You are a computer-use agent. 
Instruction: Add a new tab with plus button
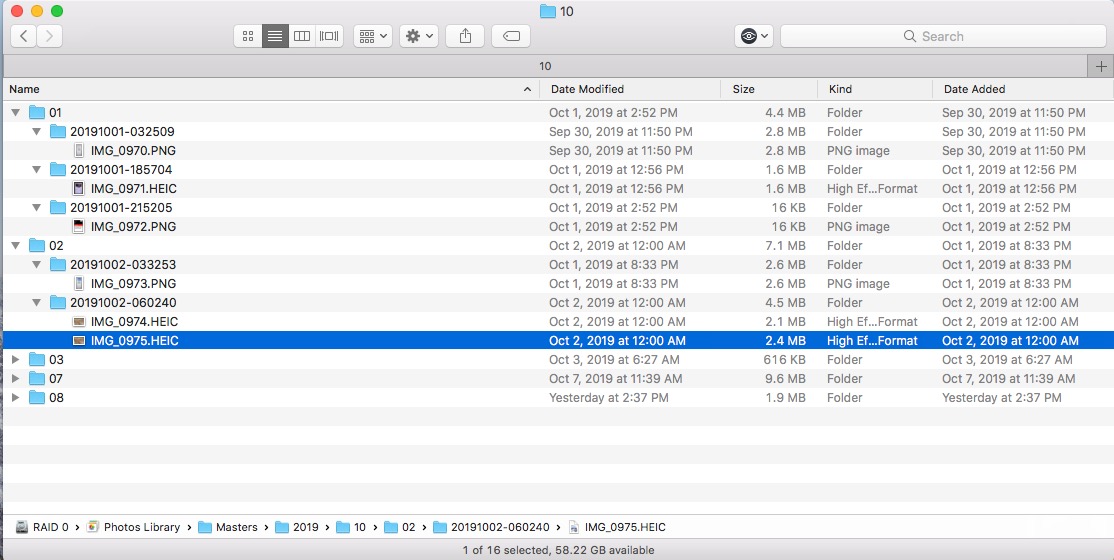tap(1101, 66)
